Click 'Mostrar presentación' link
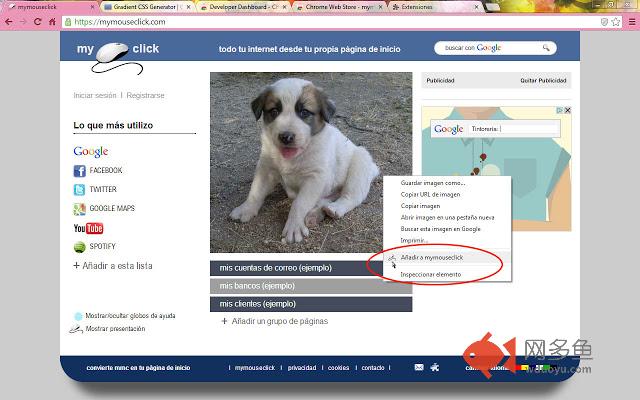The width and height of the screenshot is (640, 400). (x=116, y=329)
